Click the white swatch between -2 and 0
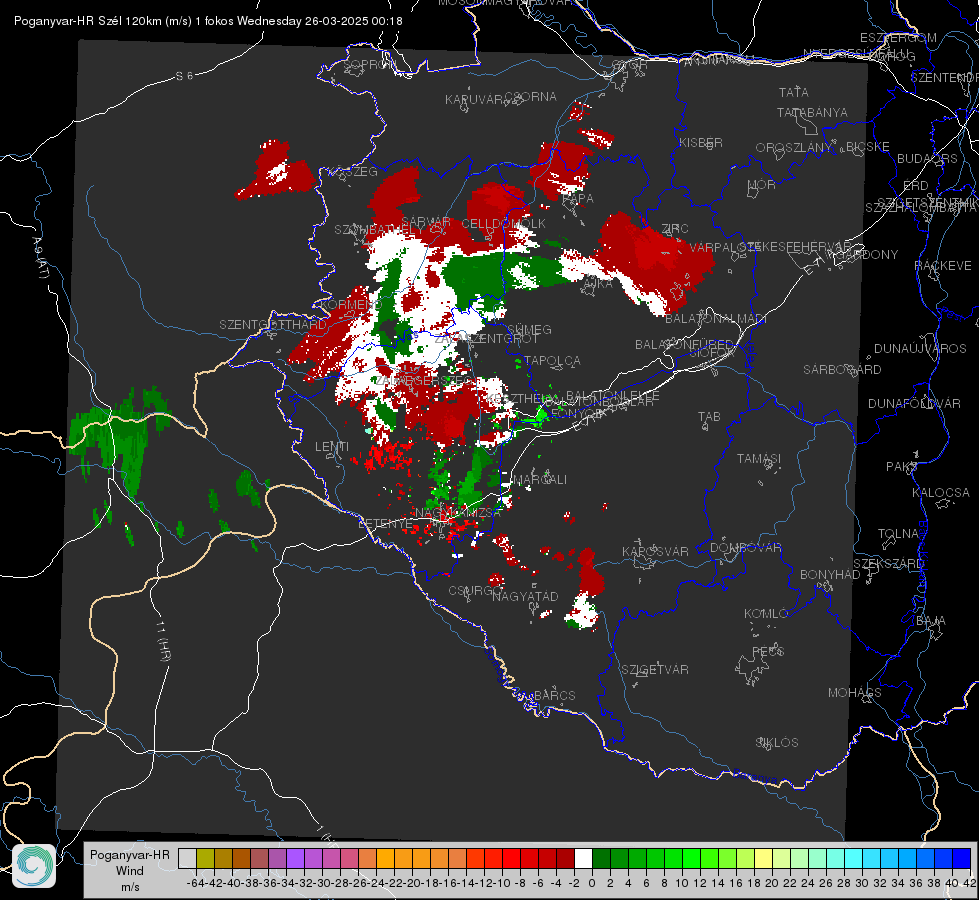 [x=583, y=859]
